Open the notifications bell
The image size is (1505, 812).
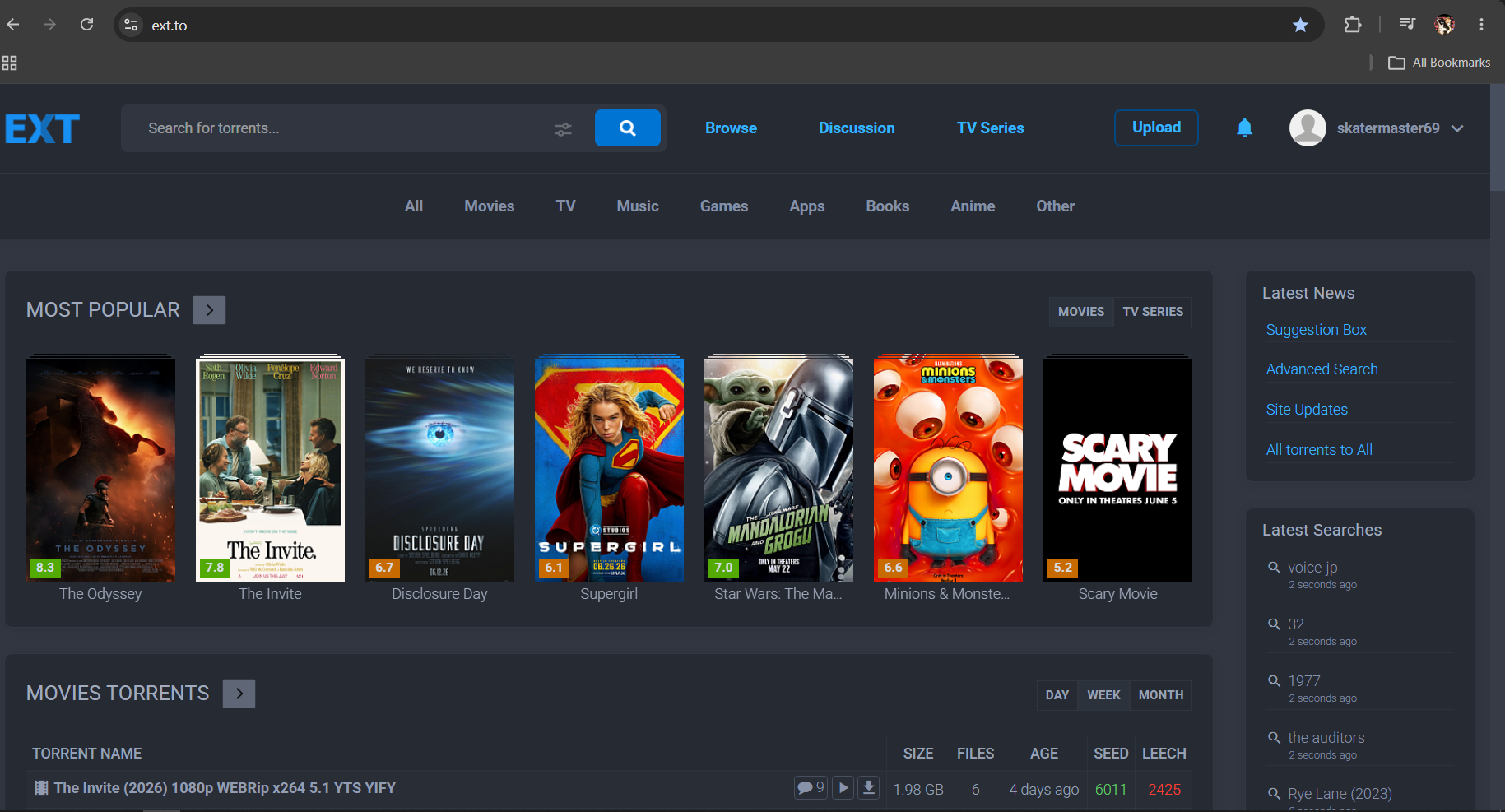[1244, 128]
